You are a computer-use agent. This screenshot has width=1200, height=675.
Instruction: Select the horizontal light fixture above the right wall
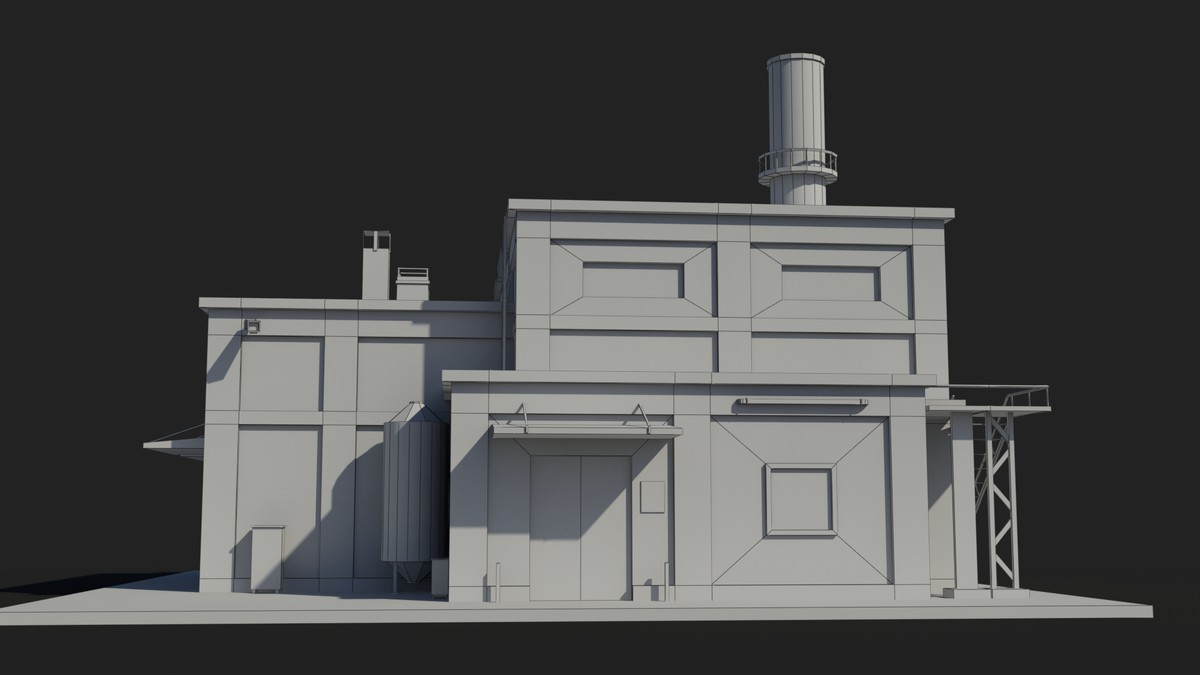(x=800, y=404)
